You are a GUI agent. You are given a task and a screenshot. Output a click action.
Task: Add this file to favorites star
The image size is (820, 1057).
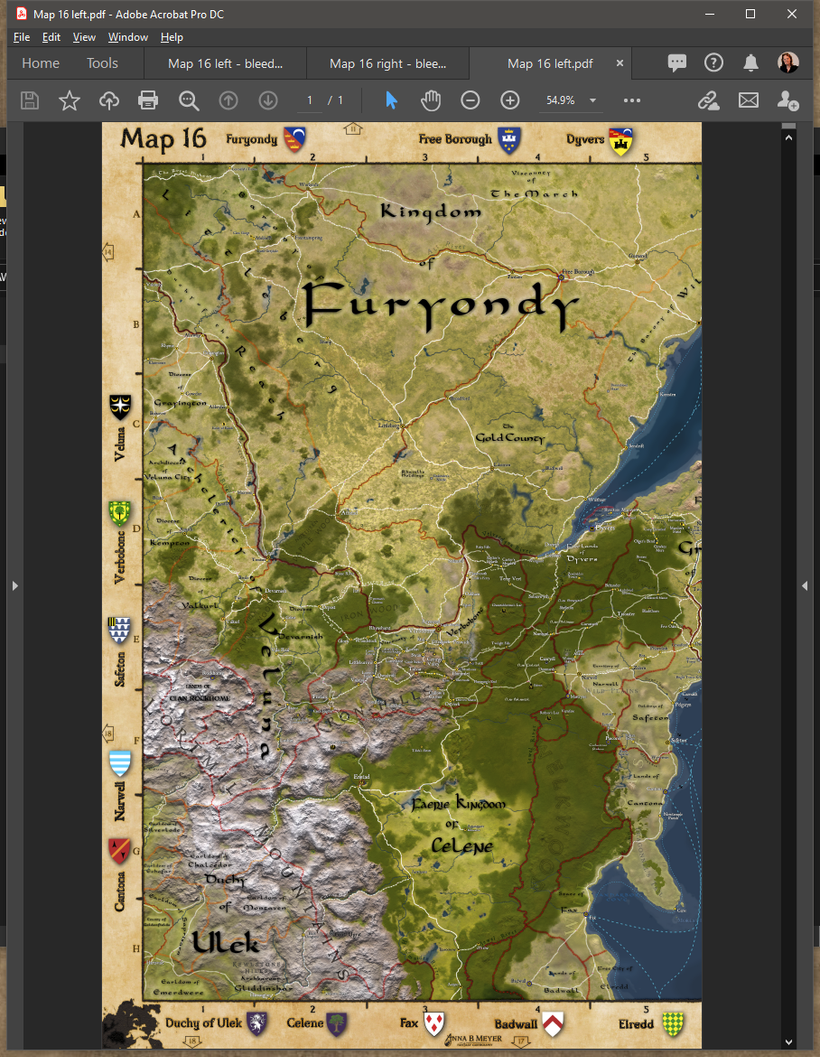click(68, 100)
